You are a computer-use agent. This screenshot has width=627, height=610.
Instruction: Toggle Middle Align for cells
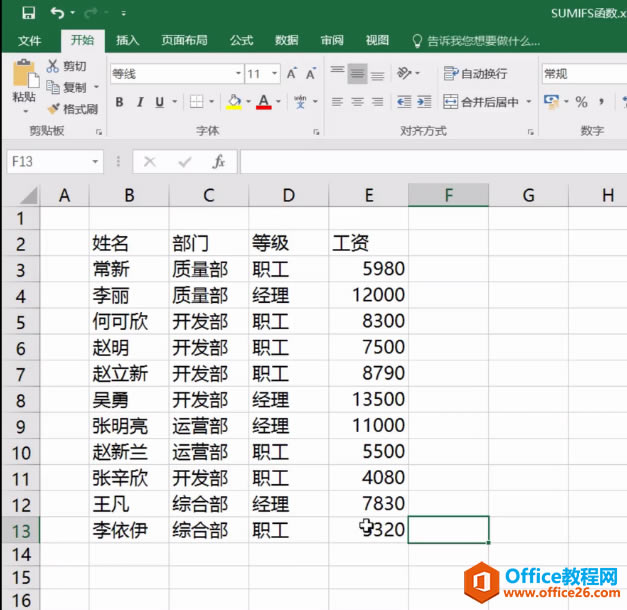[x=357, y=73]
